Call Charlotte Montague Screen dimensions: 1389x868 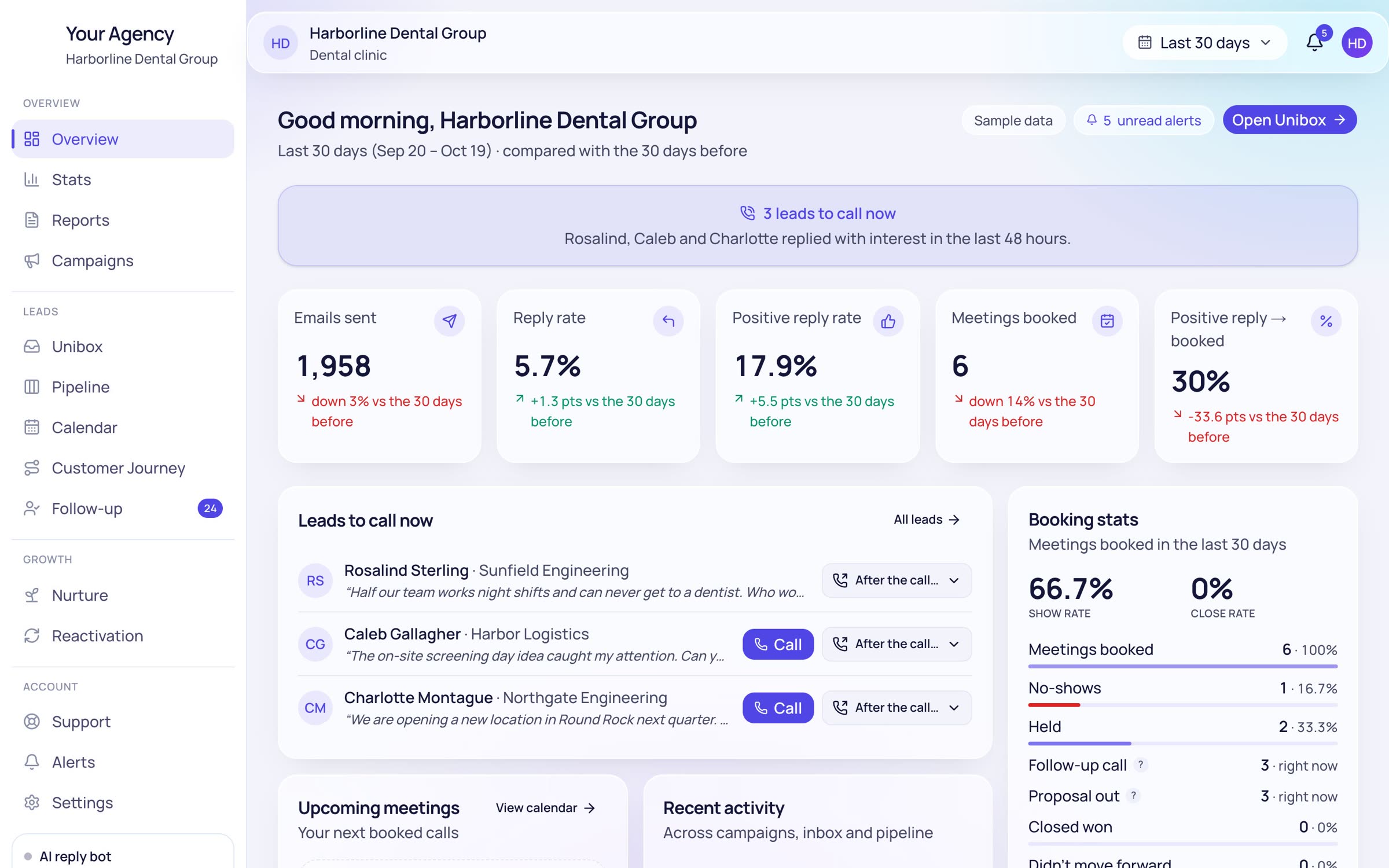coord(778,708)
